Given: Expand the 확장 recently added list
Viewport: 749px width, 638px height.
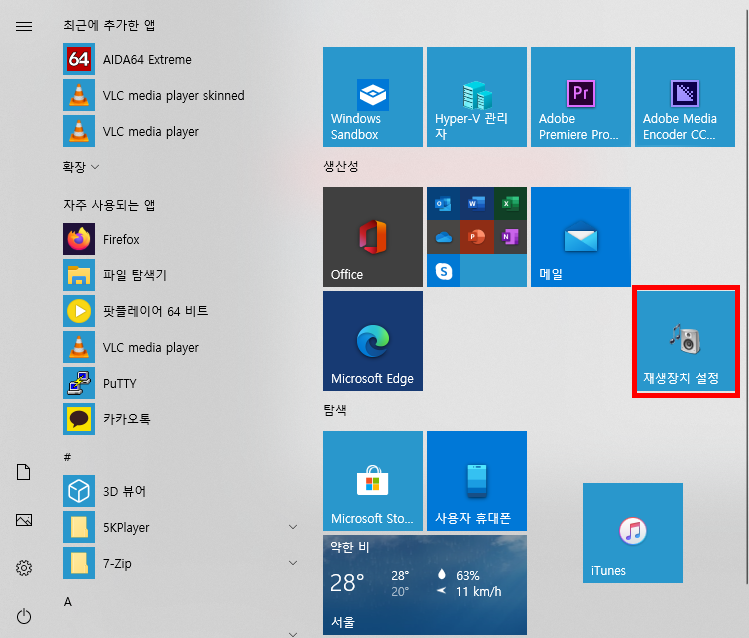Looking at the screenshot, I should pyautogui.click(x=81, y=167).
